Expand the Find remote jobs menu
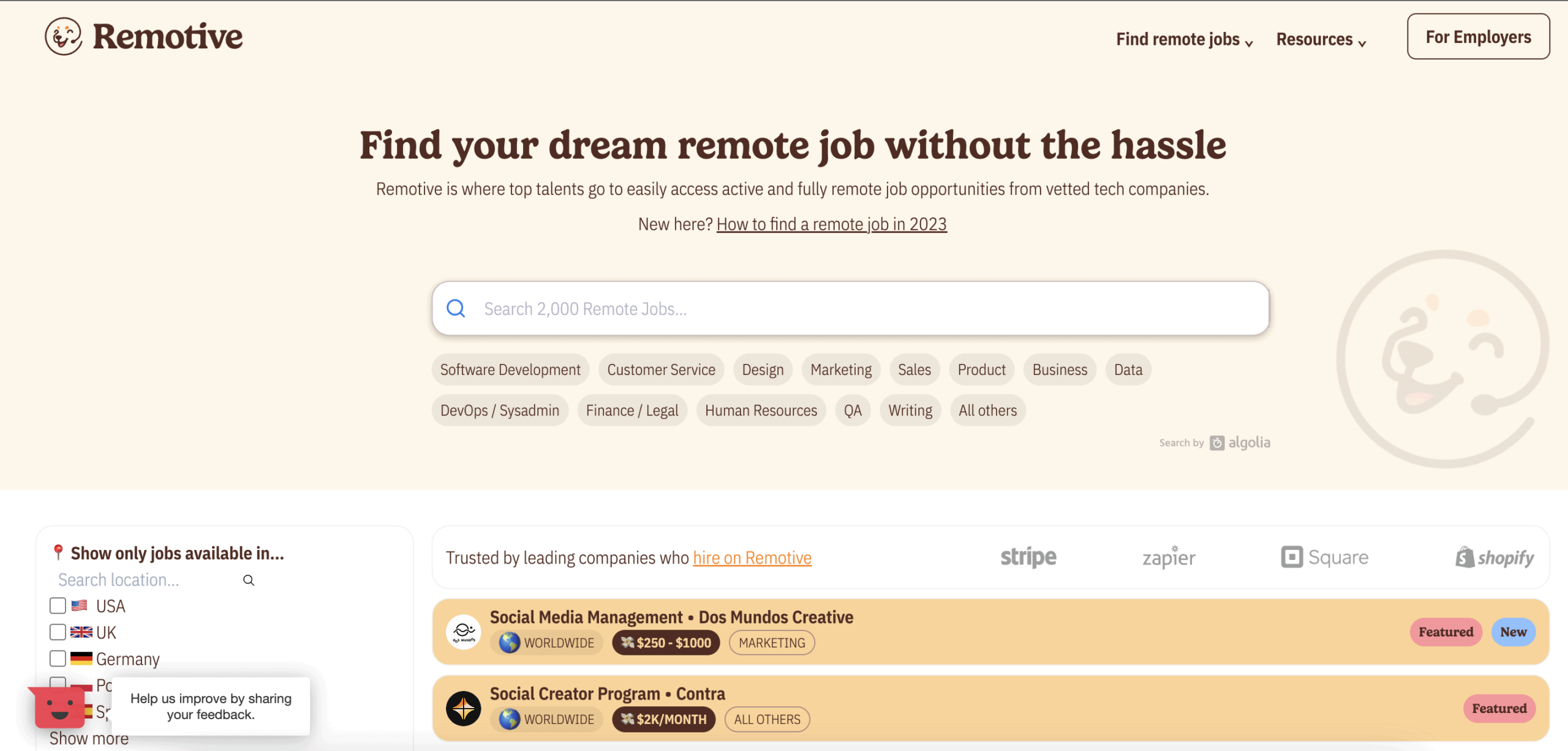 click(x=1185, y=39)
